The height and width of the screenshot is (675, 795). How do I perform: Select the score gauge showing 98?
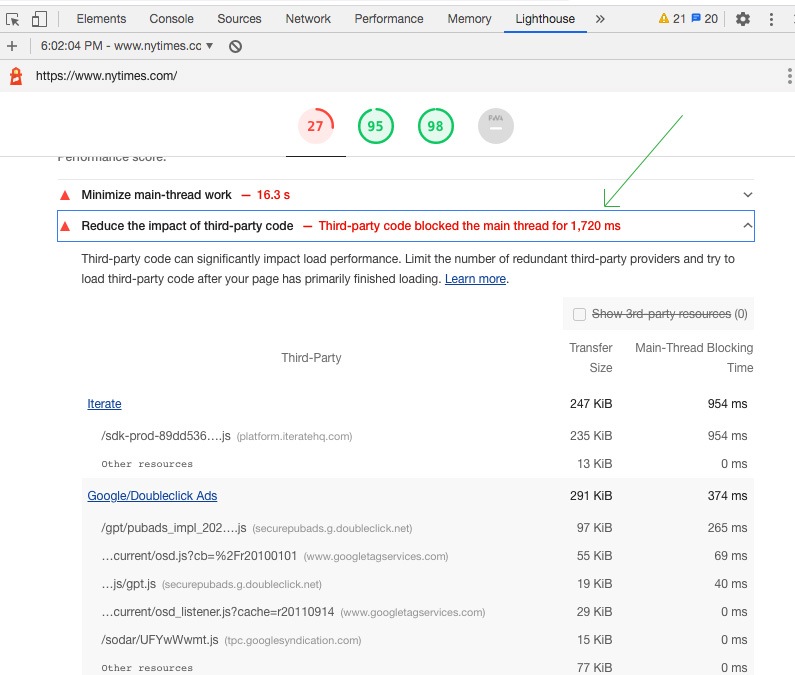point(436,126)
